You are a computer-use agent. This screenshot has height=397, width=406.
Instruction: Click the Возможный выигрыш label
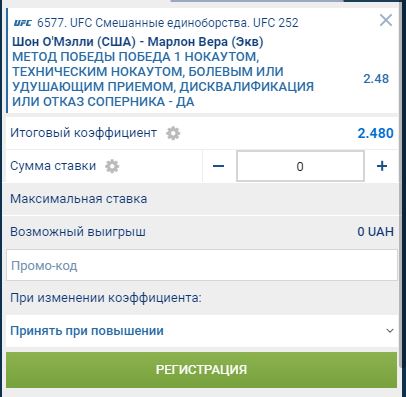(78, 232)
